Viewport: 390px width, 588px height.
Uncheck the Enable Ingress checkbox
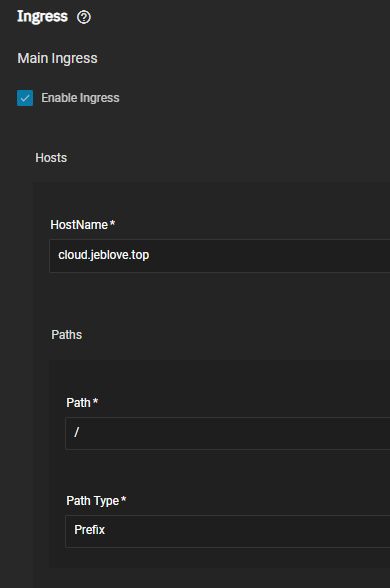click(25, 98)
